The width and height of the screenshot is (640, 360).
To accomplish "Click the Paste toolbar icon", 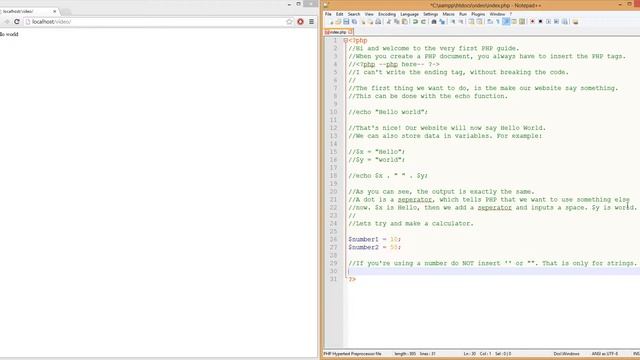I will pyautogui.click(x=404, y=22).
